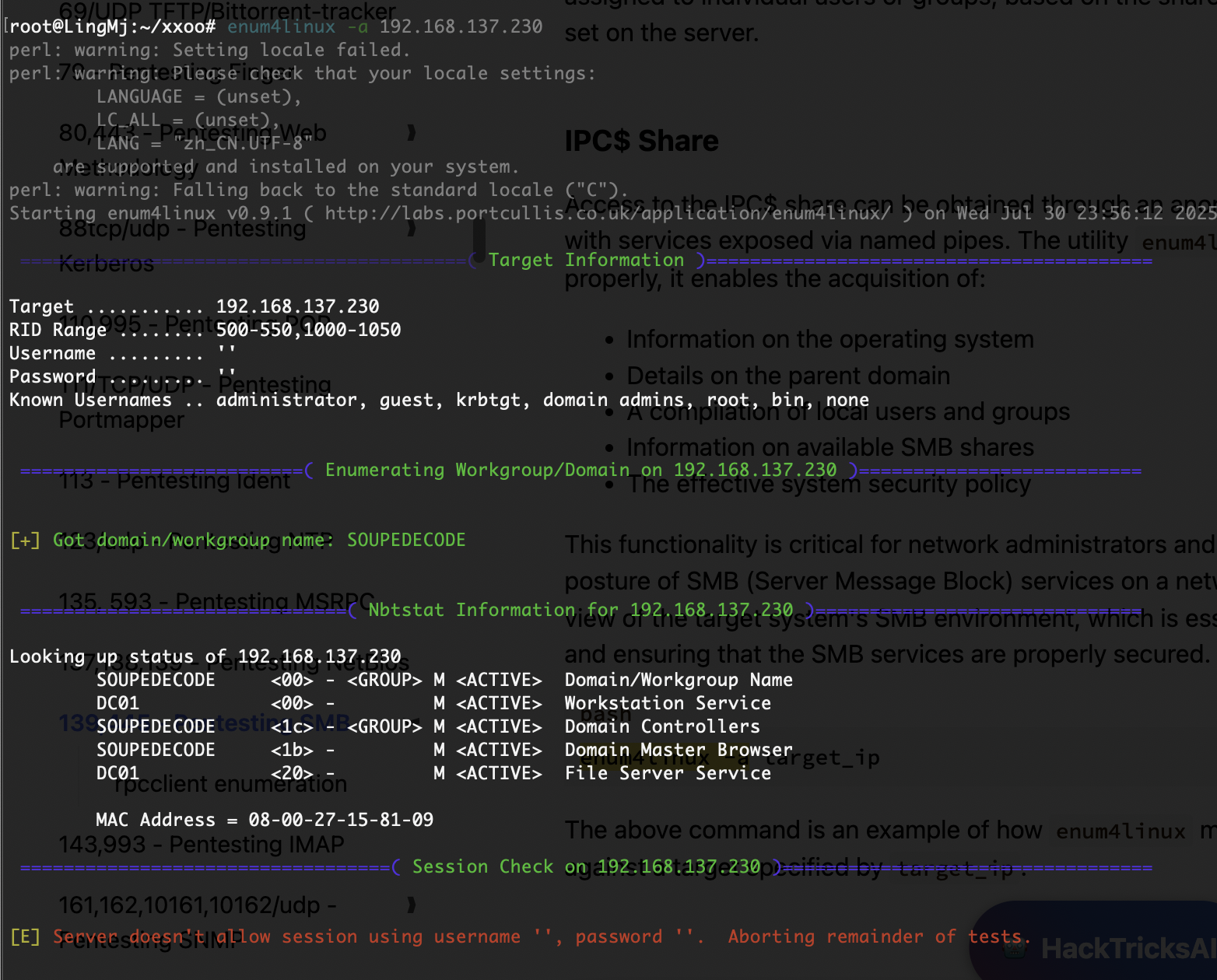Click the IPC$ Share heading
1217x980 pixels.
click(x=641, y=141)
